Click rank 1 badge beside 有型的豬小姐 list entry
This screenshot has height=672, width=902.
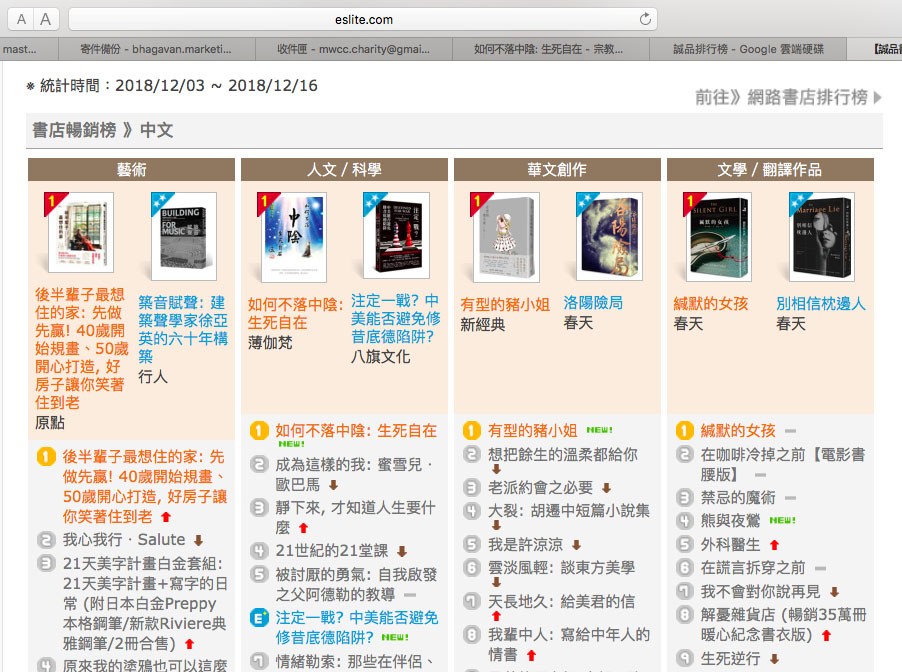tap(471, 430)
